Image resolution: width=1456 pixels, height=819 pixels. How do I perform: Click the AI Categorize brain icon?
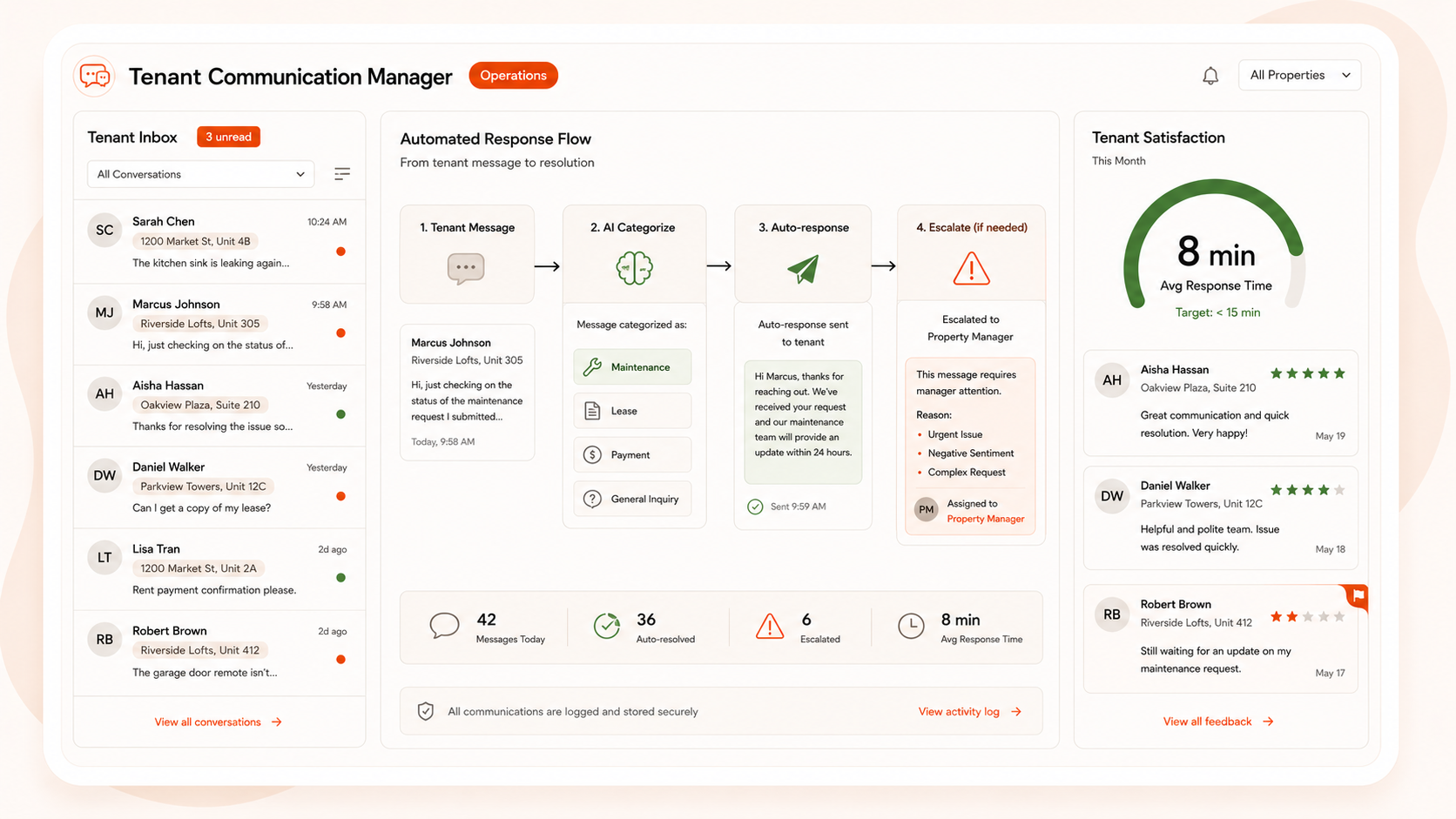tap(634, 268)
